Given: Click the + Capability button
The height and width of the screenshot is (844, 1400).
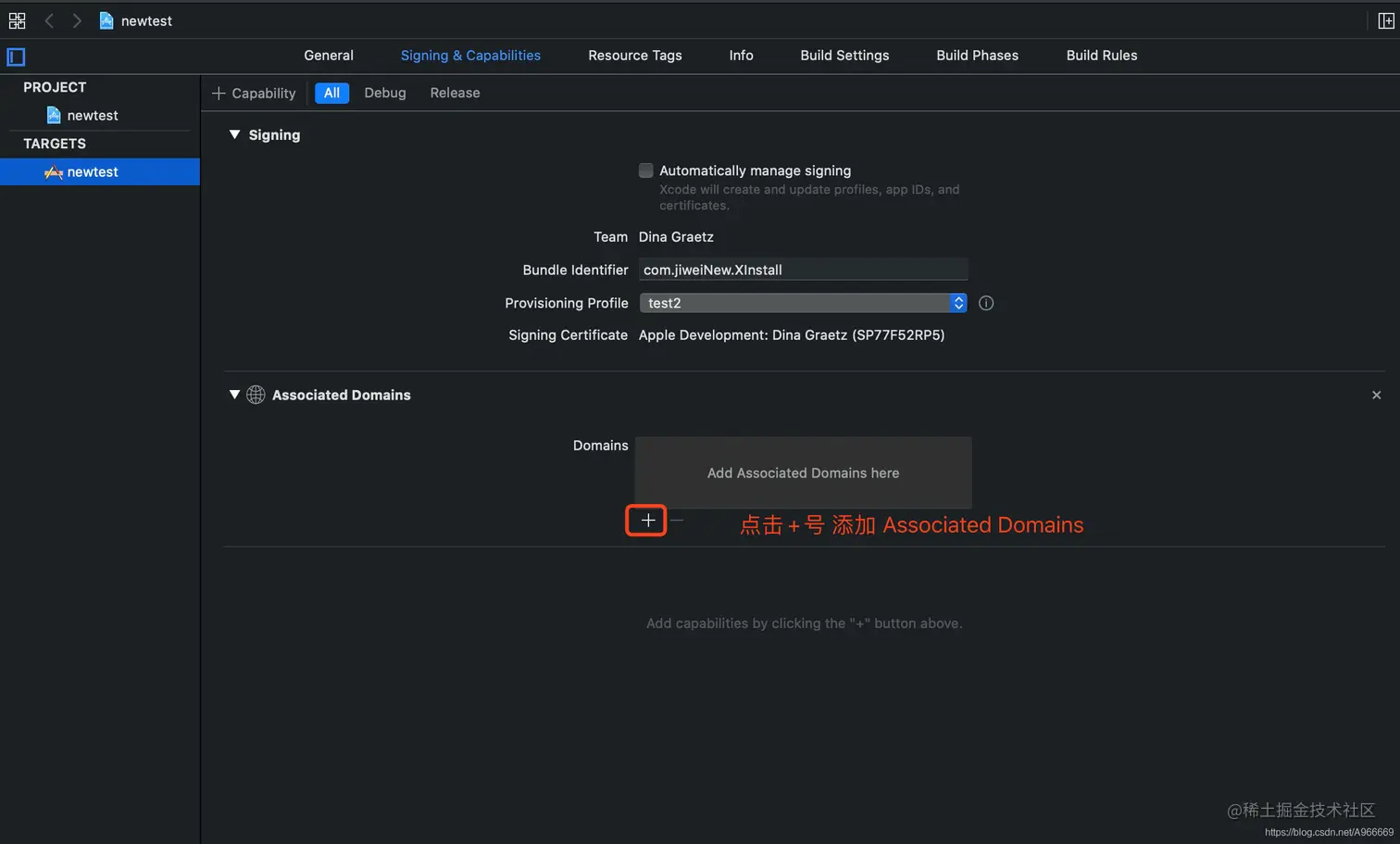Looking at the screenshot, I should tap(254, 93).
